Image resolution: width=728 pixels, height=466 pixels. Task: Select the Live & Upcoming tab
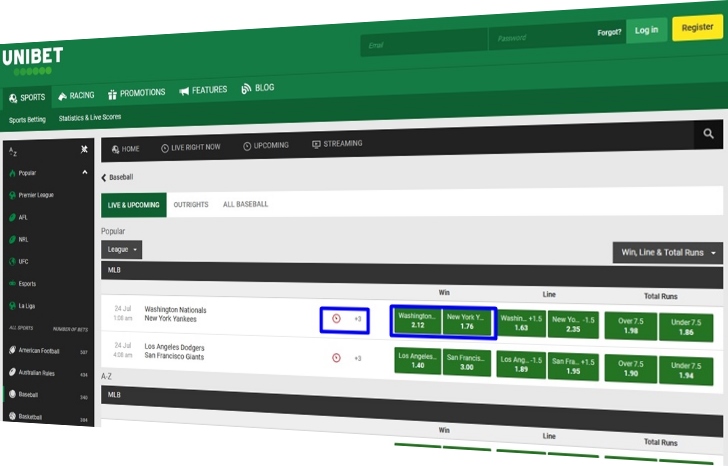pyautogui.click(x=134, y=205)
